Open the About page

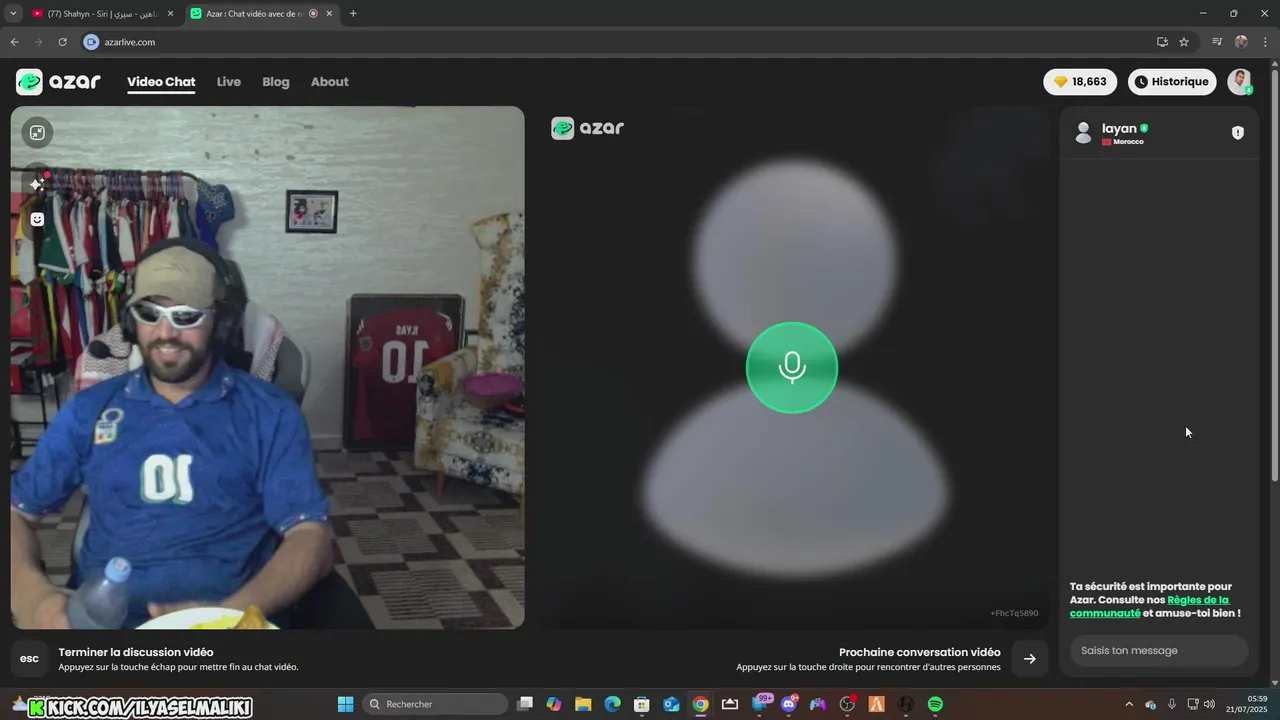[x=329, y=82]
